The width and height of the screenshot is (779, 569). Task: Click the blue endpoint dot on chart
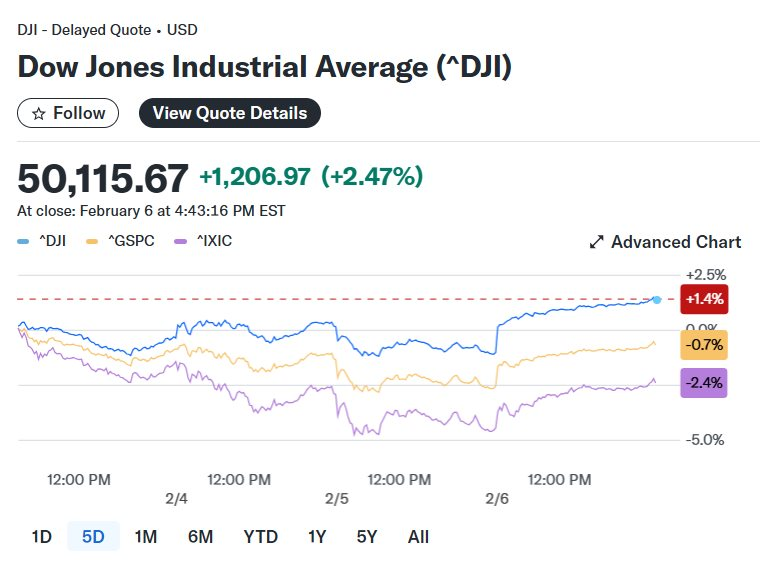tap(657, 299)
